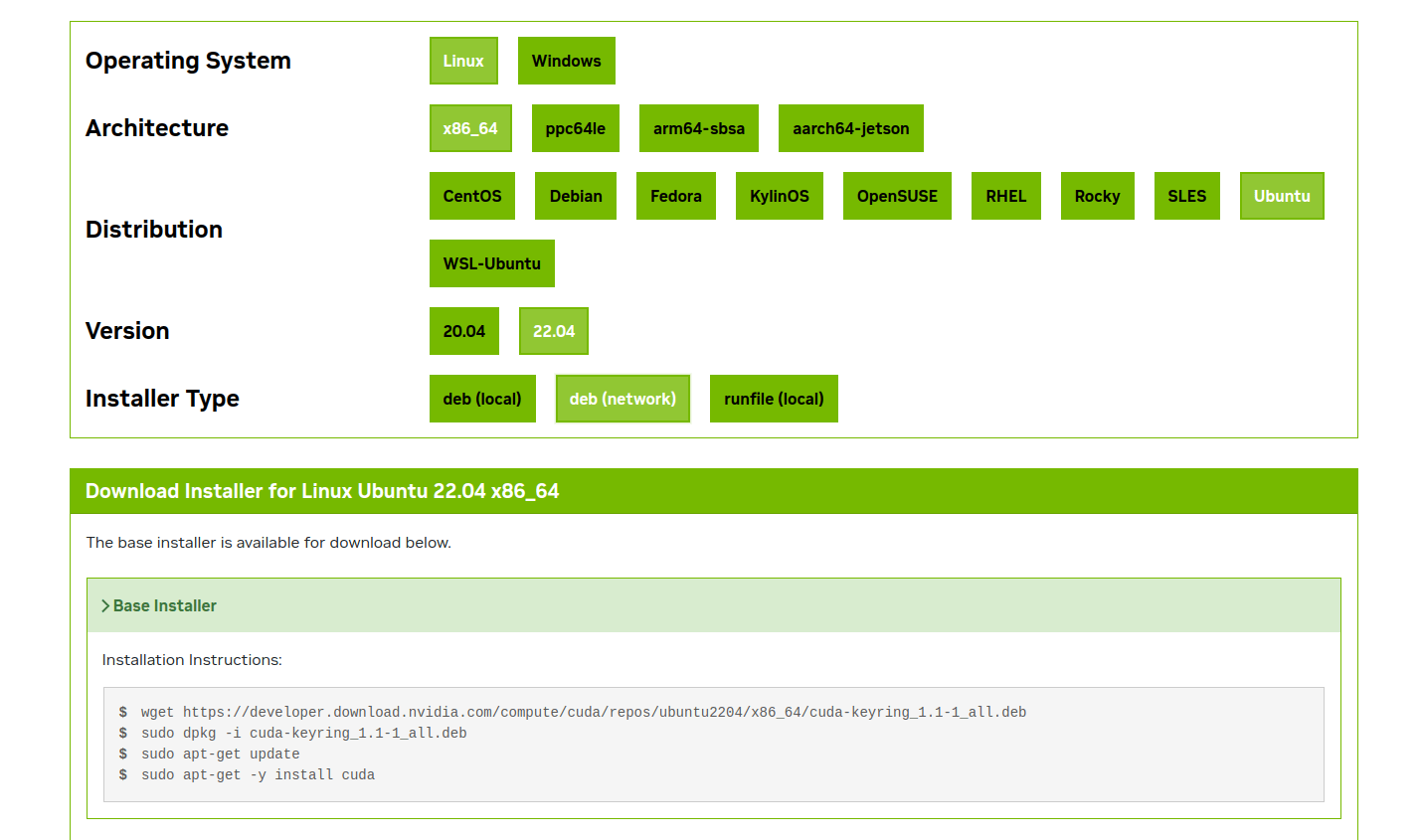The height and width of the screenshot is (840, 1422).
Task: Click the Installer Type label
Action: tap(162, 399)
